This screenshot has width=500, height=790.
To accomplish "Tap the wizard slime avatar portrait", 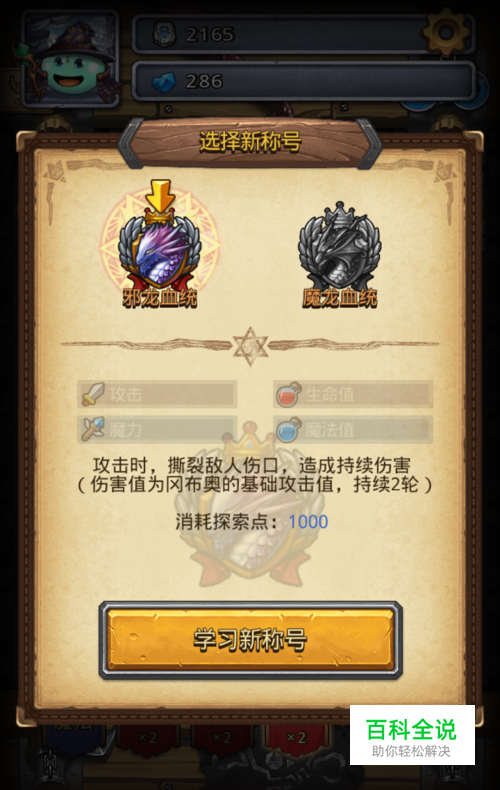I will (71, 58).
